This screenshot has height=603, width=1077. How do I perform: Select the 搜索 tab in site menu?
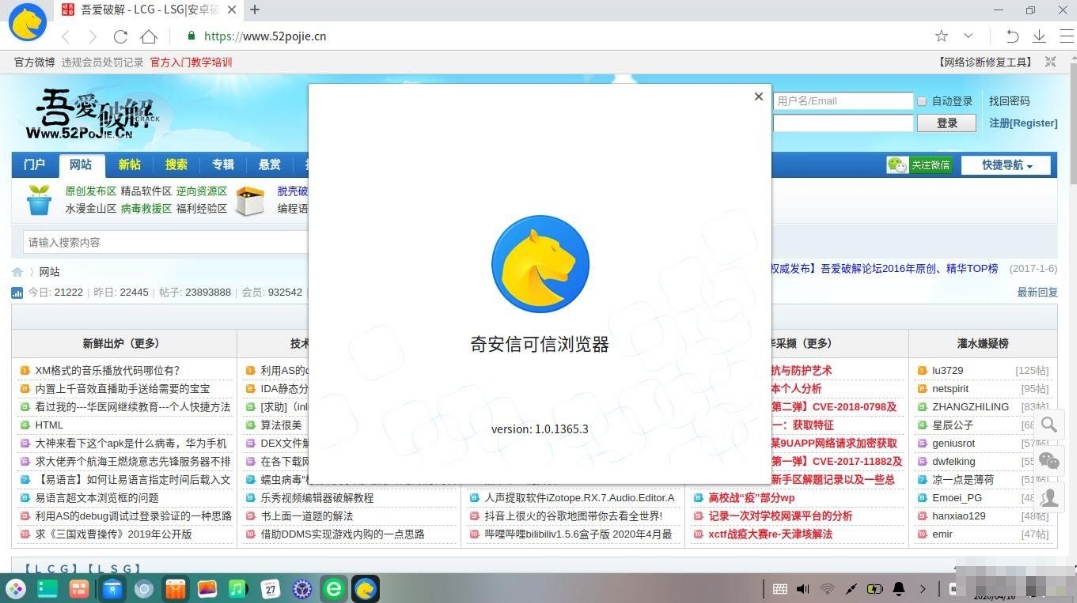coord(176,165)
